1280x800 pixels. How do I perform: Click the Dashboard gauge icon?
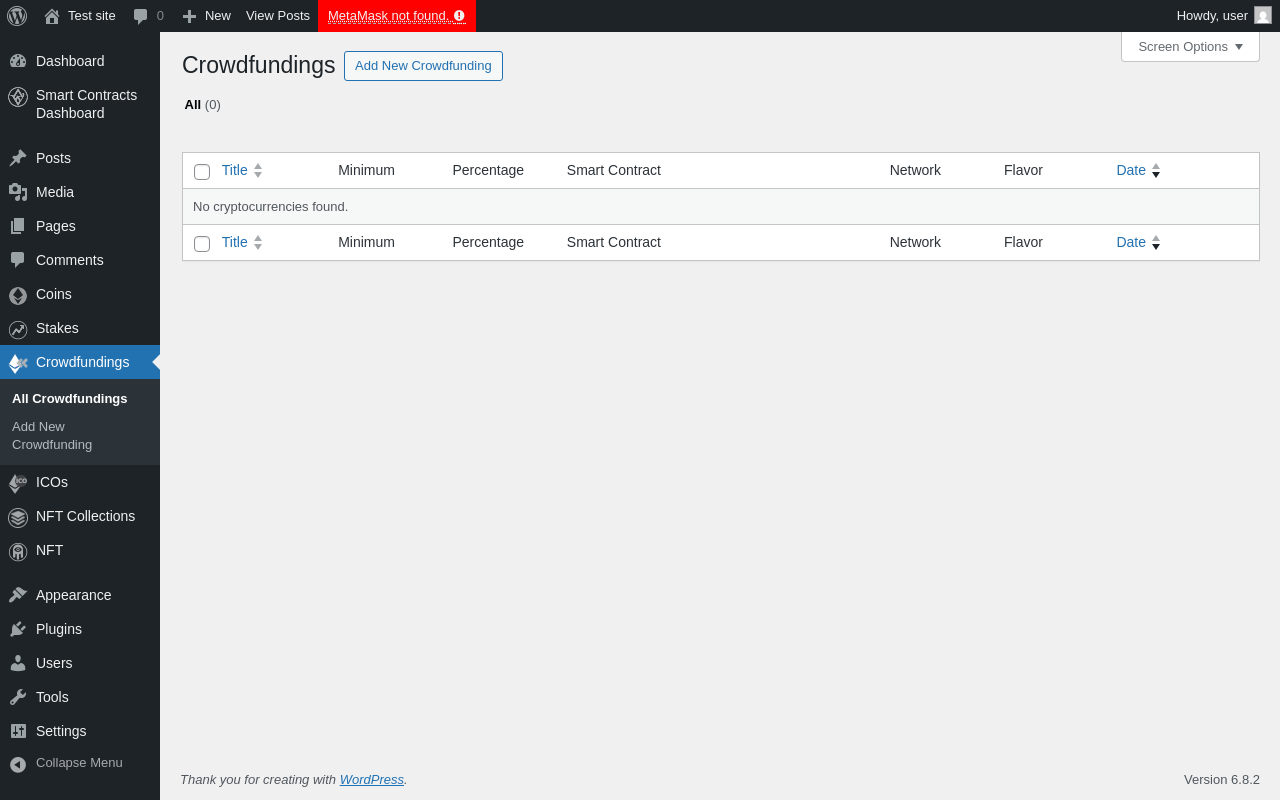coord(18,61)
